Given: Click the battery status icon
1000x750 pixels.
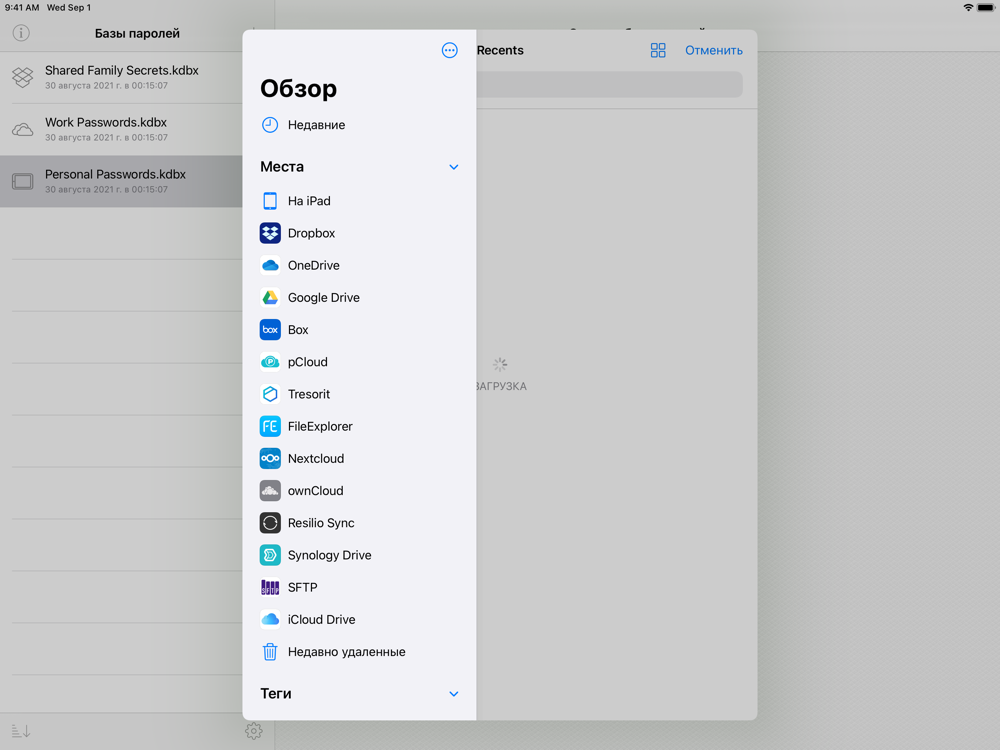Looking at the screenshot, I should (x=986, y=8).
